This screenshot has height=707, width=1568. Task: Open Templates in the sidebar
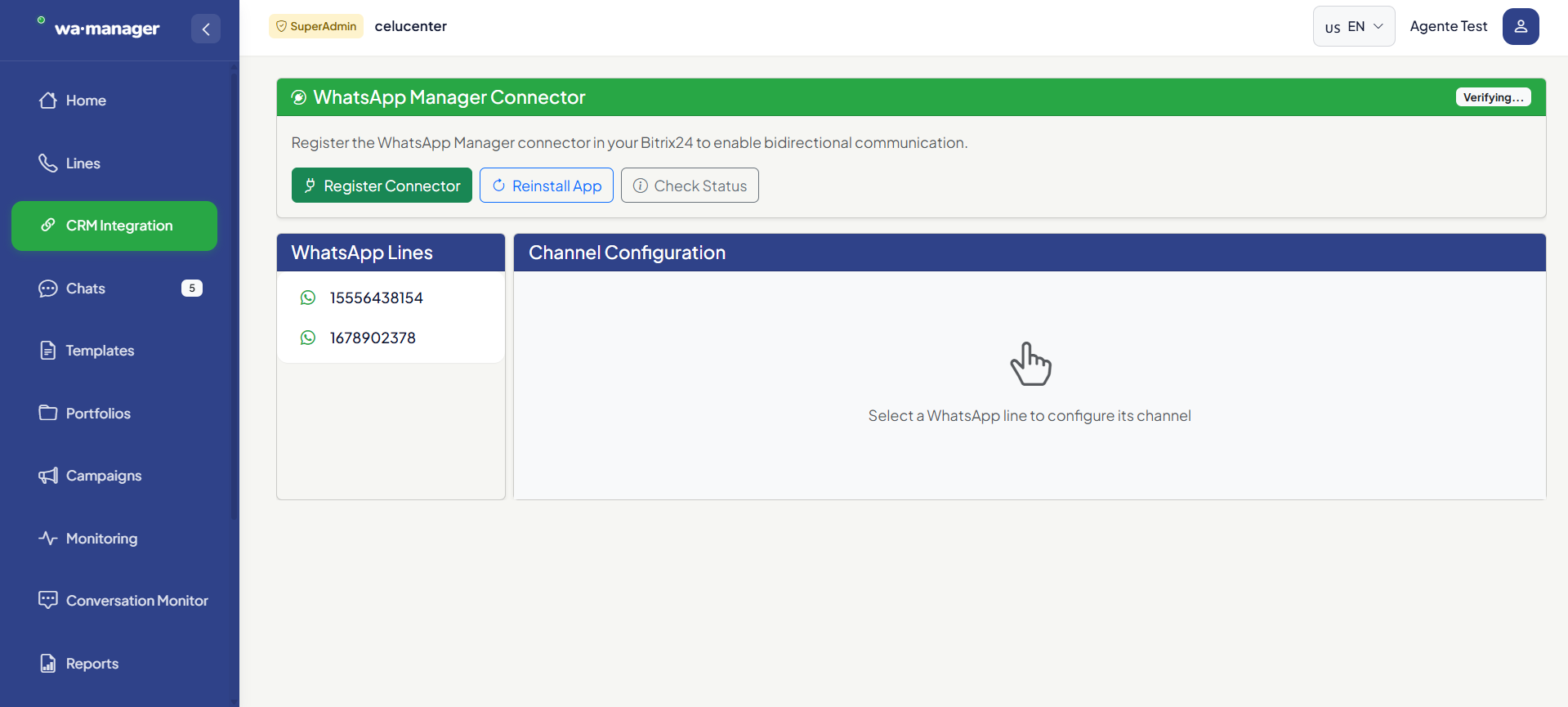[114, 351]
